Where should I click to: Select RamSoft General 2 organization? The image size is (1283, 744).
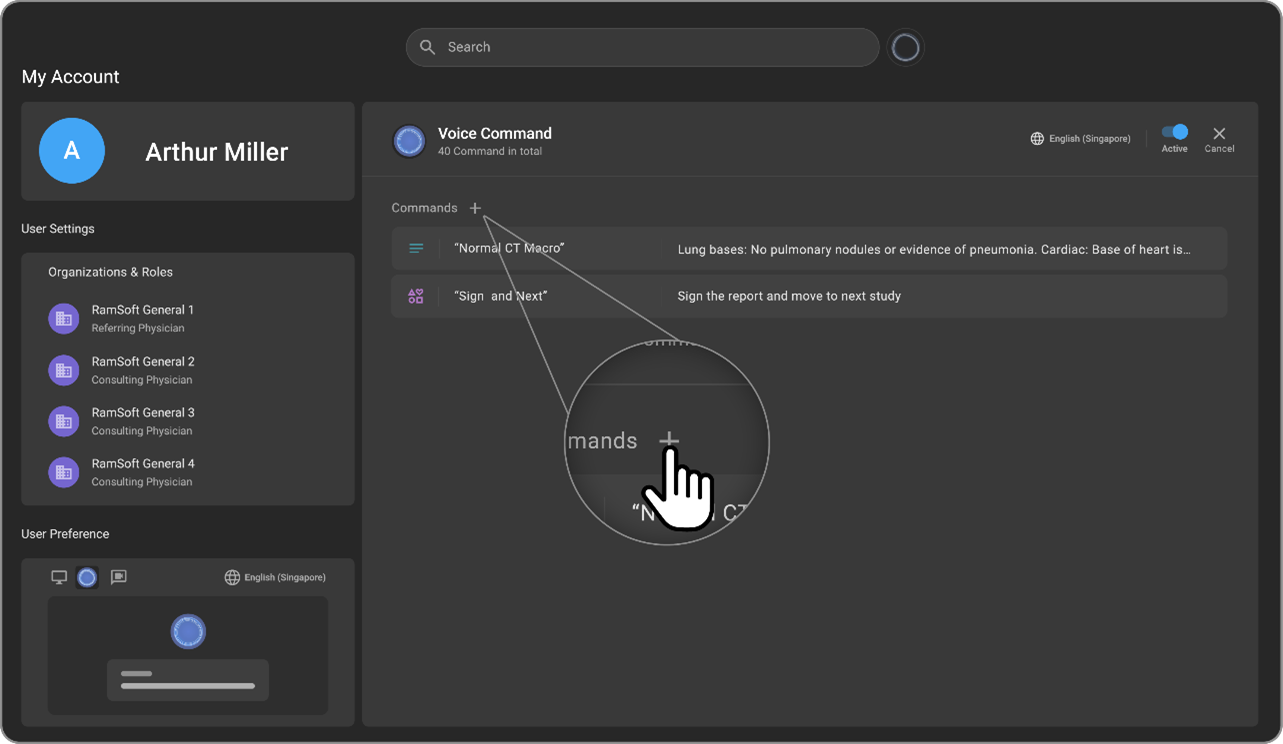point(142,370)
